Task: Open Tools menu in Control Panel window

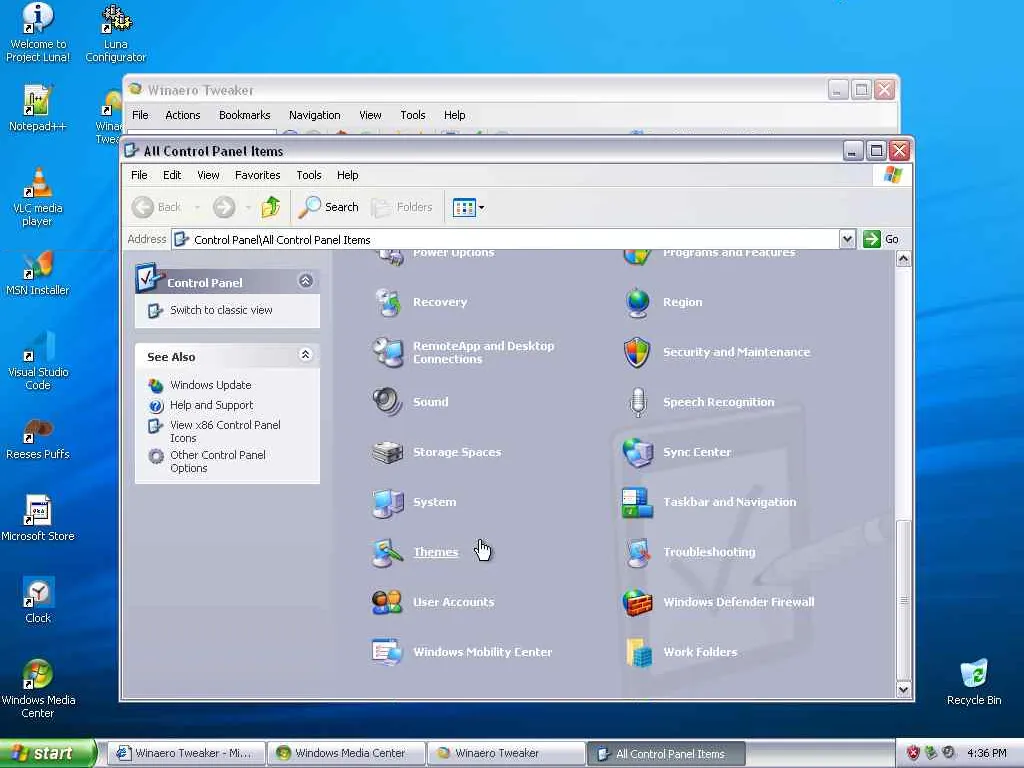Action: click(x=309, y=175)
